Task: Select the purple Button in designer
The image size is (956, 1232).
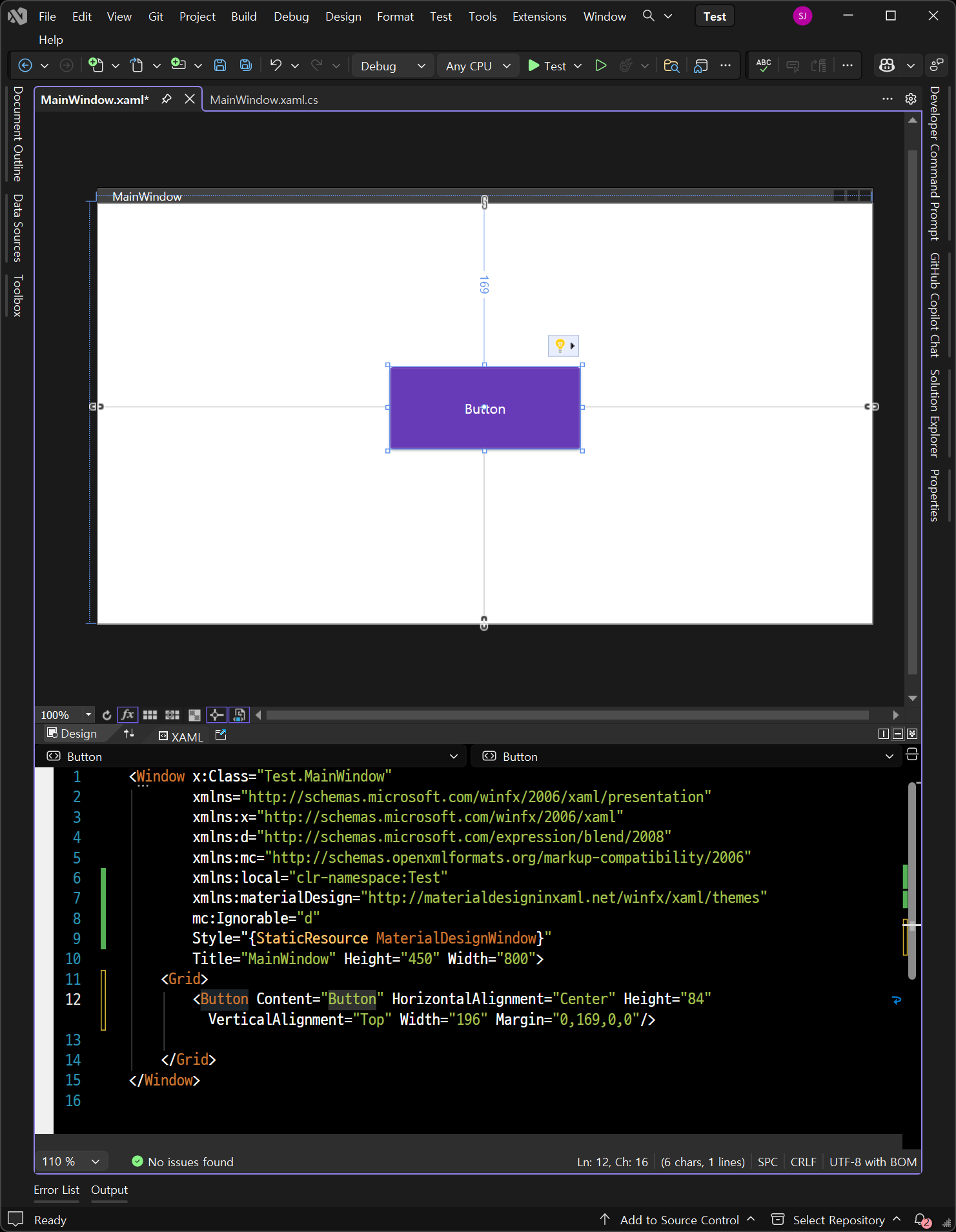Action: [485, 408]
